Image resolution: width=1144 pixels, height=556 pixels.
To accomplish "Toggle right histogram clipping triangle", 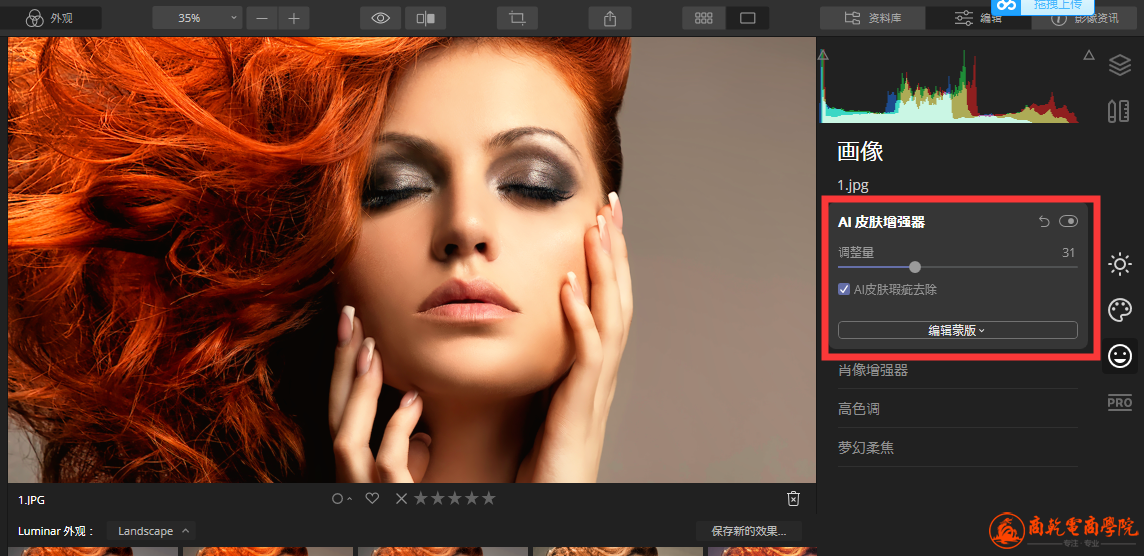I will 1089,55.
